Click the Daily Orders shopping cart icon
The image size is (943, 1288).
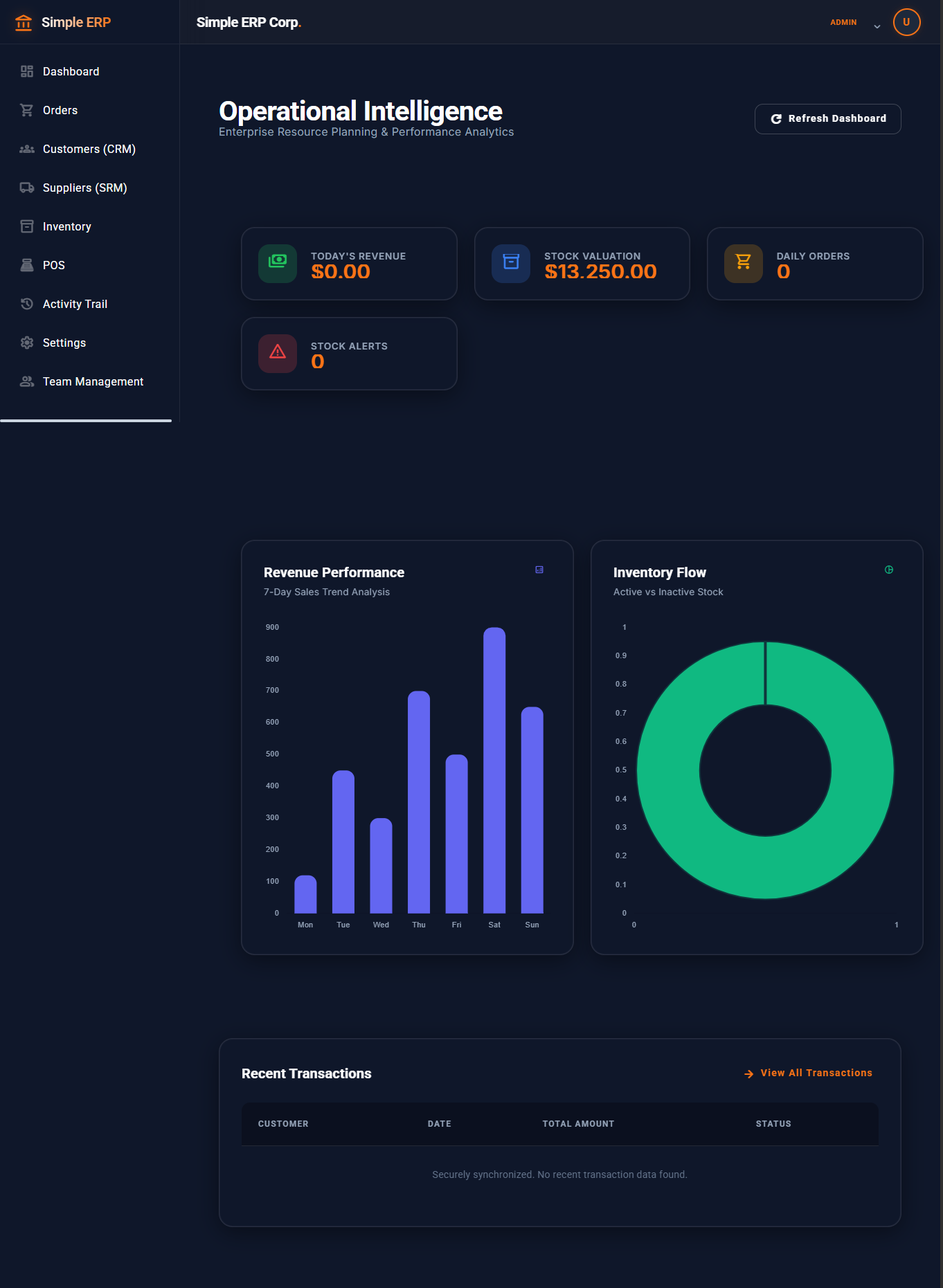744,263
